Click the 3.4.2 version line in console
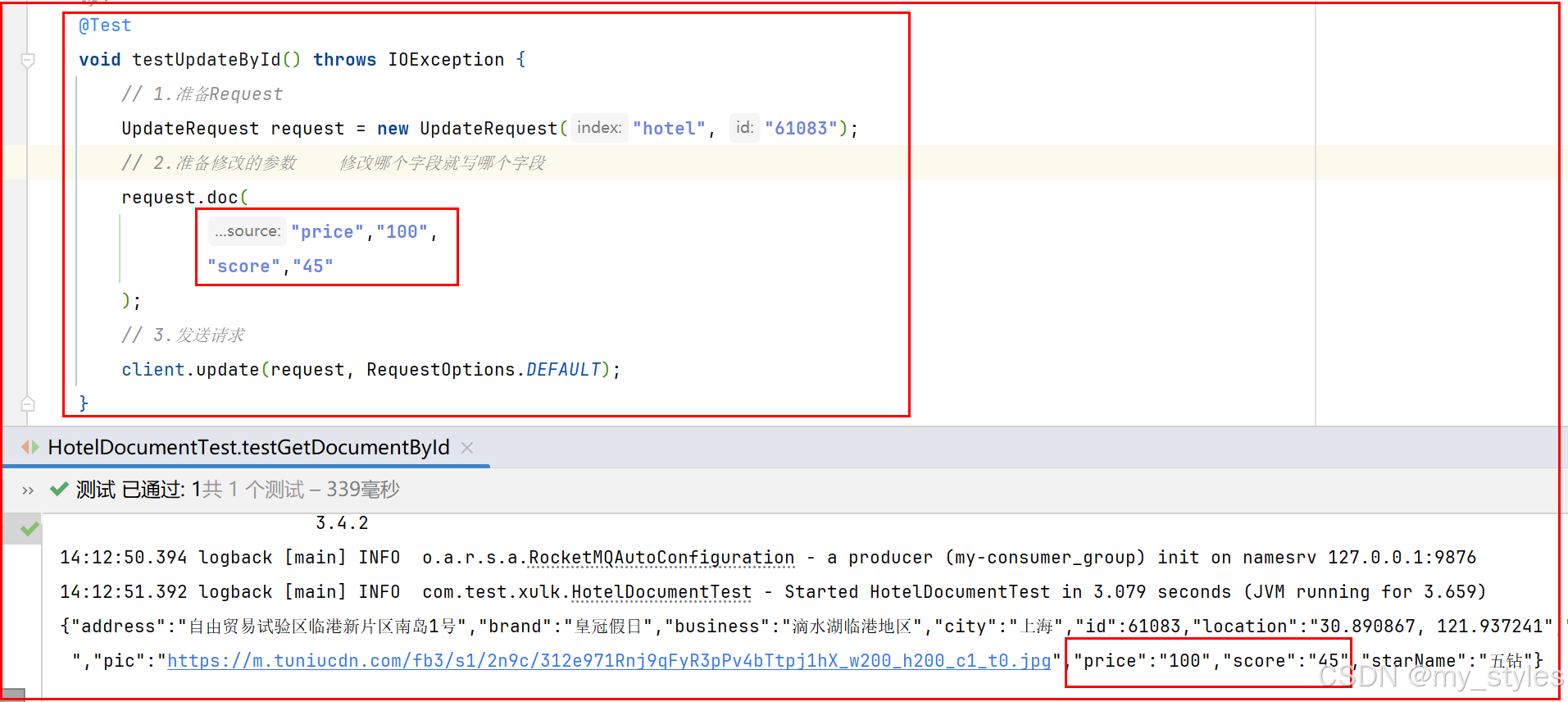The image size is (1568, 702). click(x=342, y=523)
